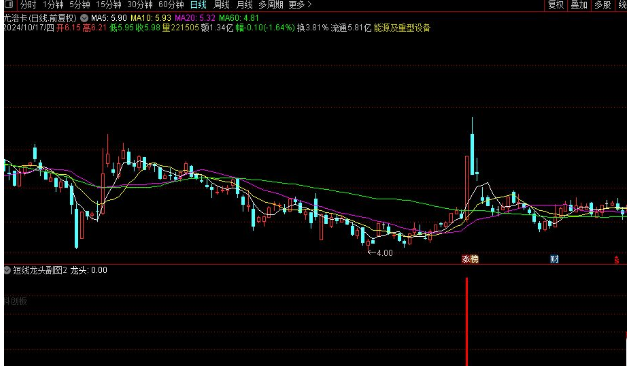
Task: Click the blue 财 marker on timeline
Action: click(x=554, y=259)
